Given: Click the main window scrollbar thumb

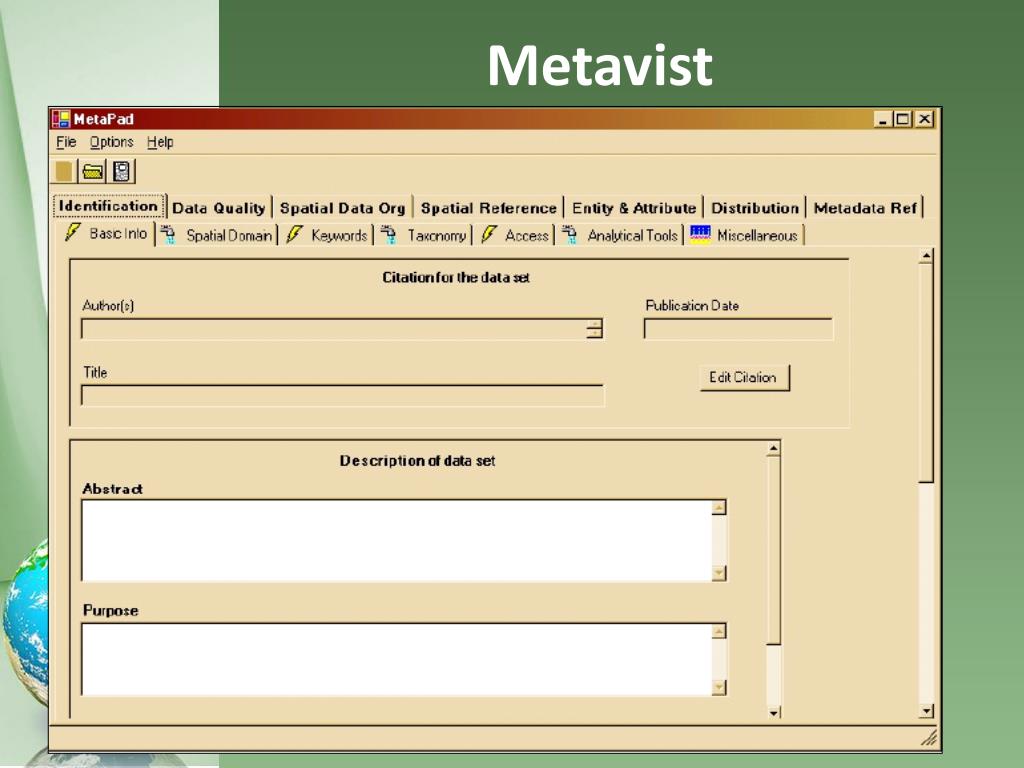Looking at the screenshot, I should (x=926, y=373).
